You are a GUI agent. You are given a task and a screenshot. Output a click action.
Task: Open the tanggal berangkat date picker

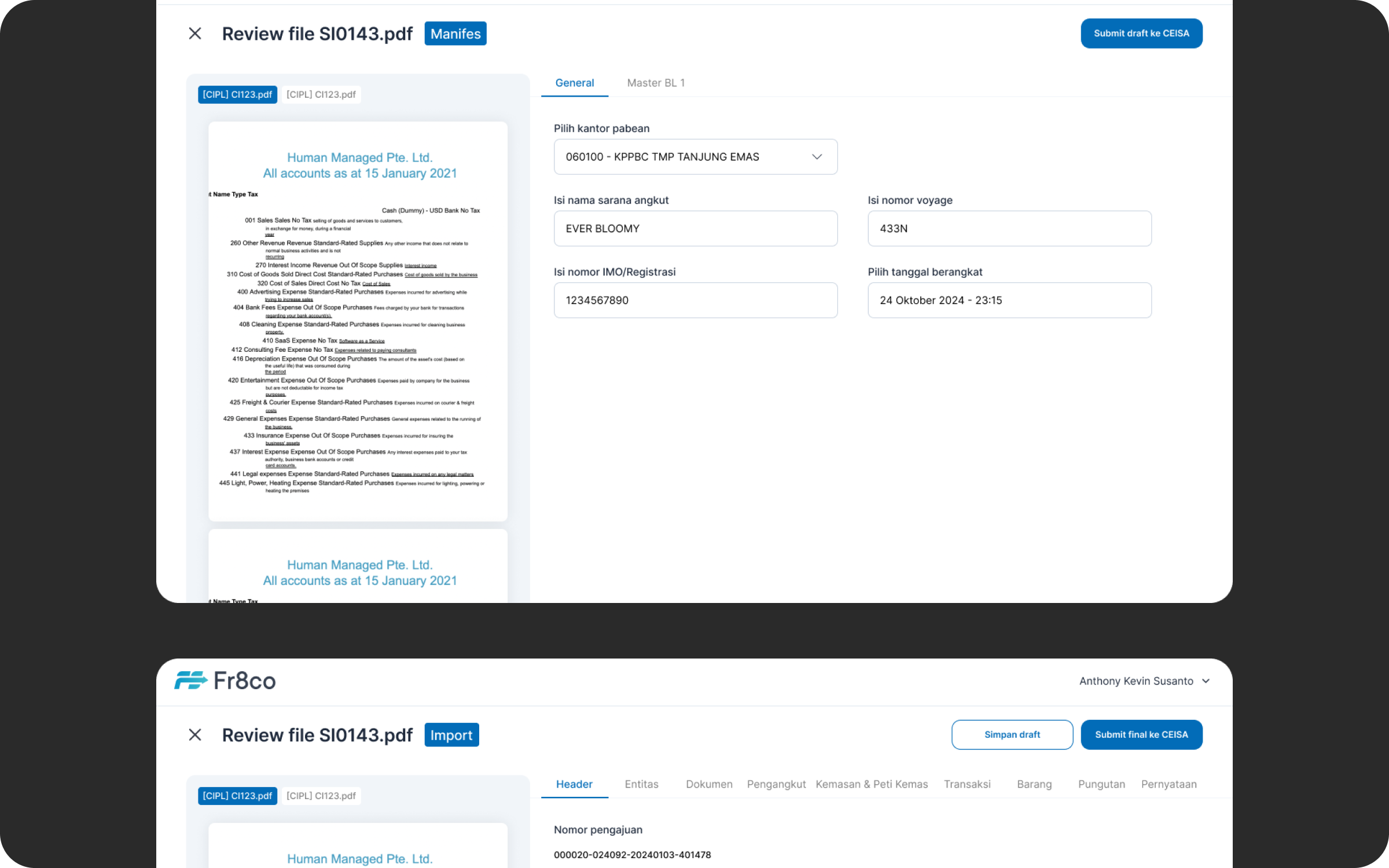click(1009, 300)
